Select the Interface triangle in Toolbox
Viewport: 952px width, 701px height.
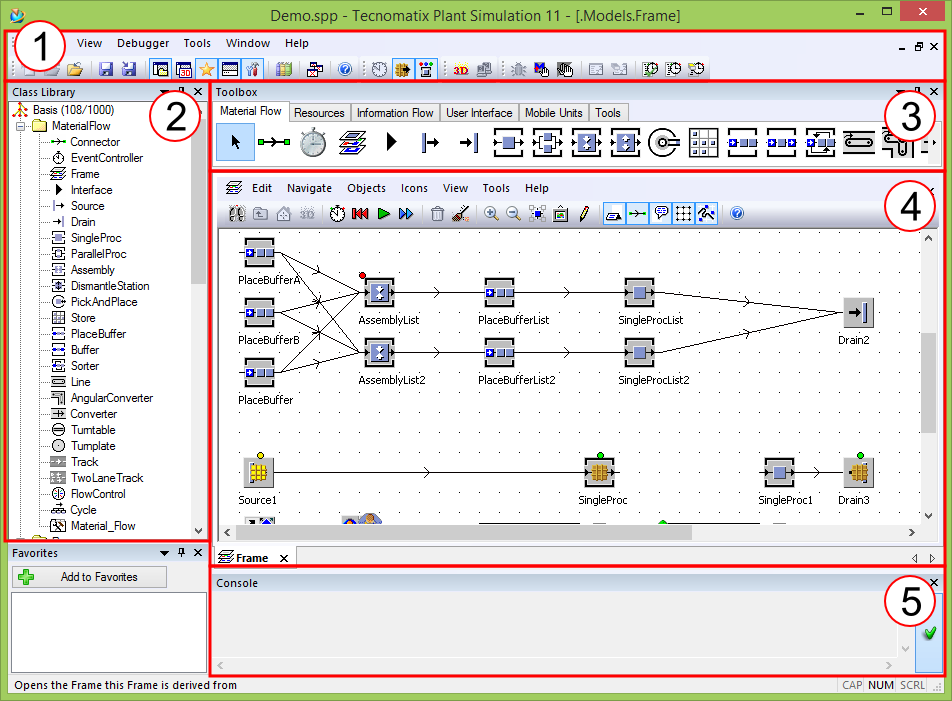click(391, 143)
